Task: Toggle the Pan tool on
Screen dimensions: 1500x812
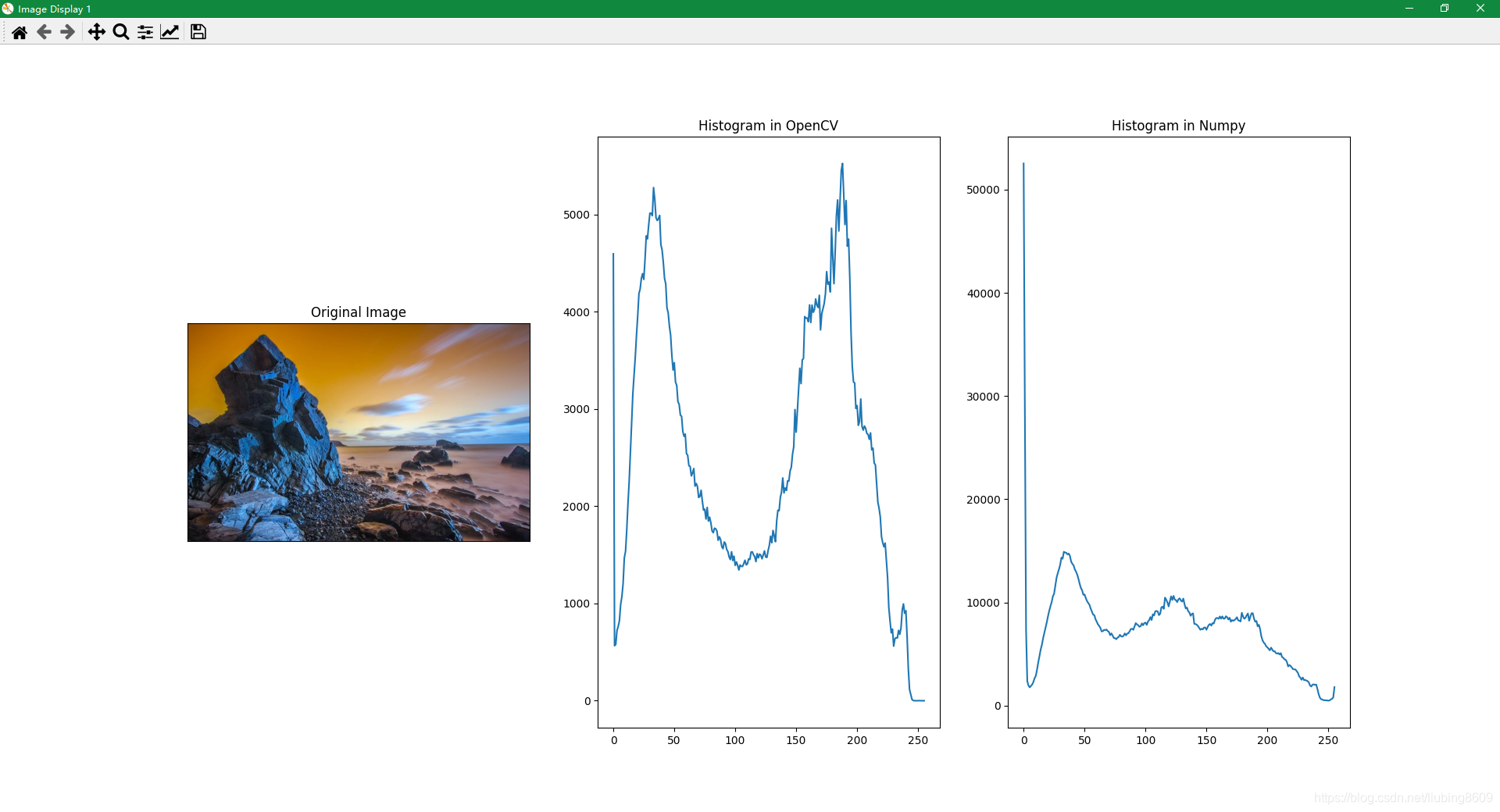Action: (96, 32)
